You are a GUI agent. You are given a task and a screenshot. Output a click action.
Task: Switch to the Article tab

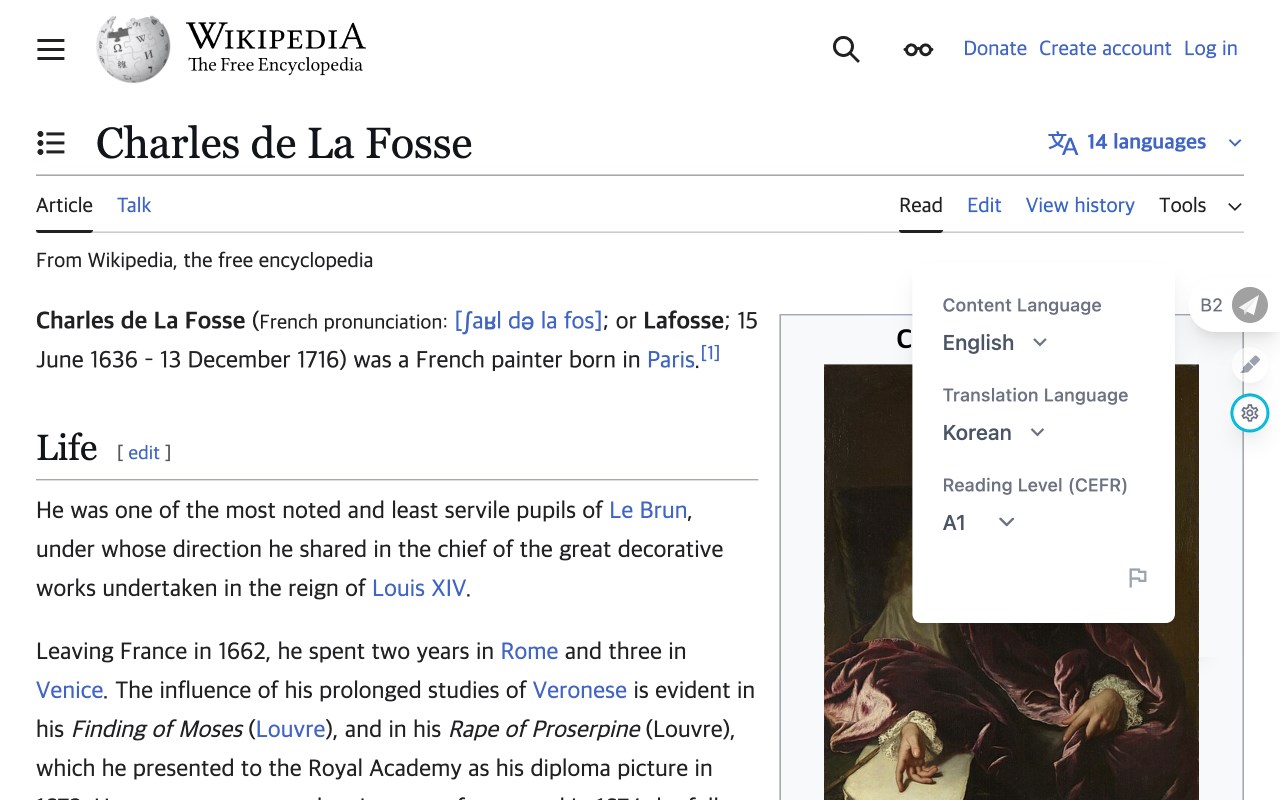point(64,205)
